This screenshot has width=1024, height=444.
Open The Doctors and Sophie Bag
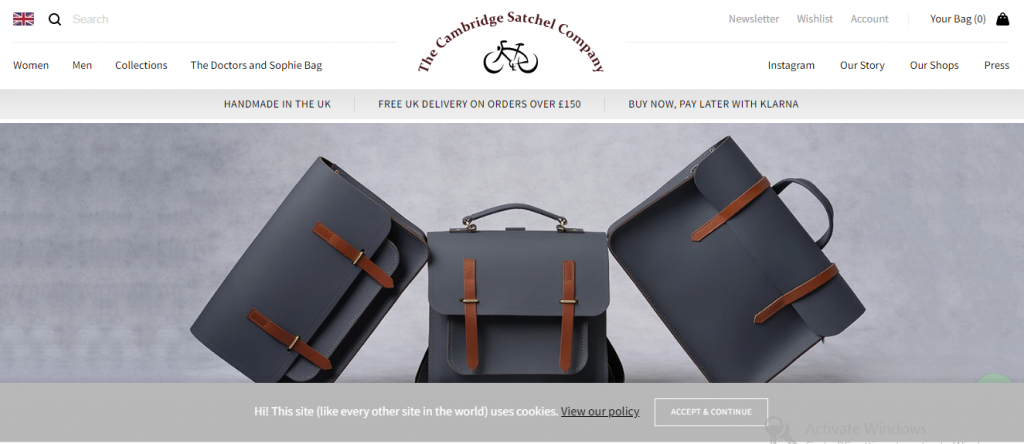(x=256, y=65)
